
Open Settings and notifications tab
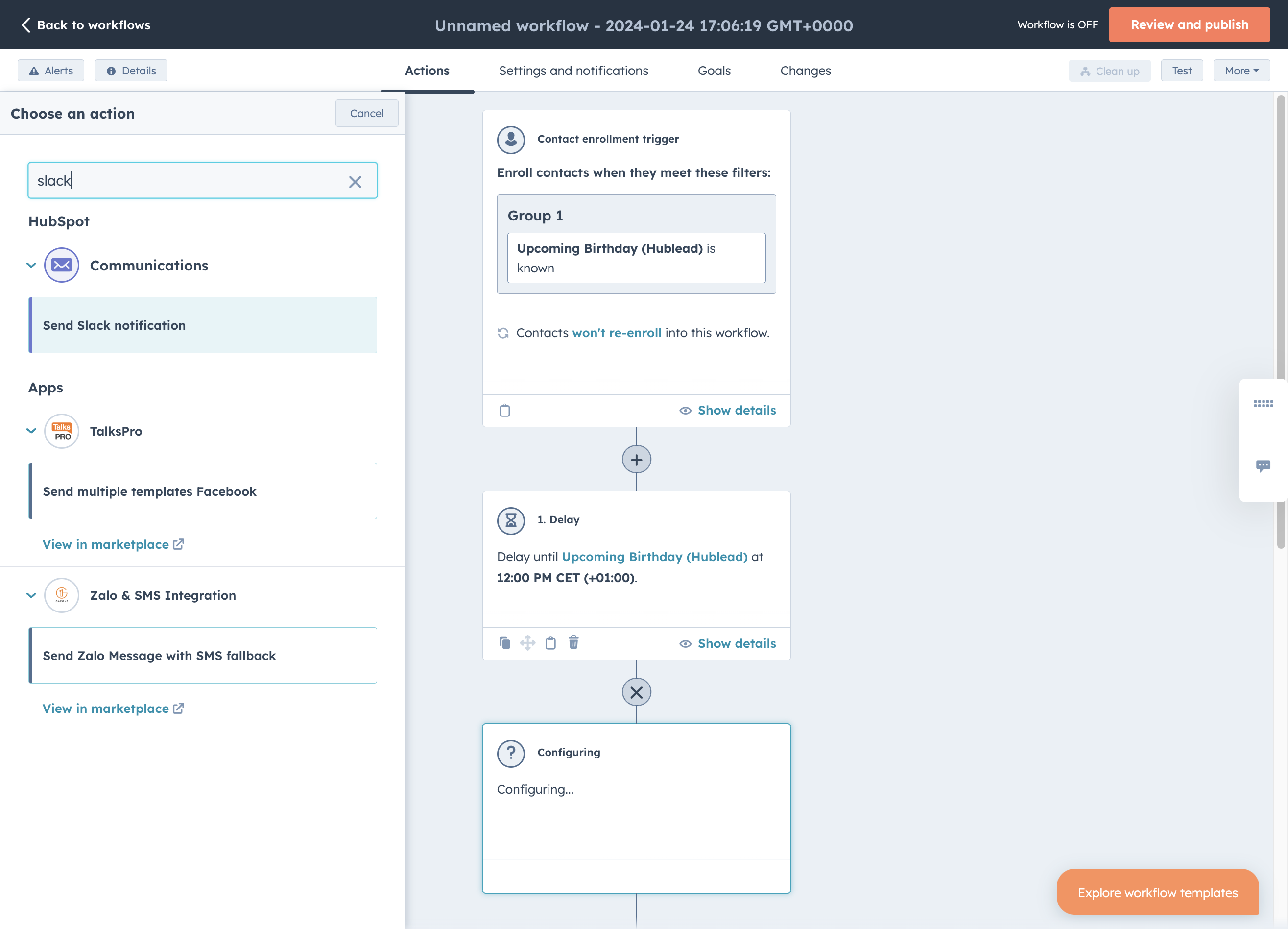[x=573, y=71]
